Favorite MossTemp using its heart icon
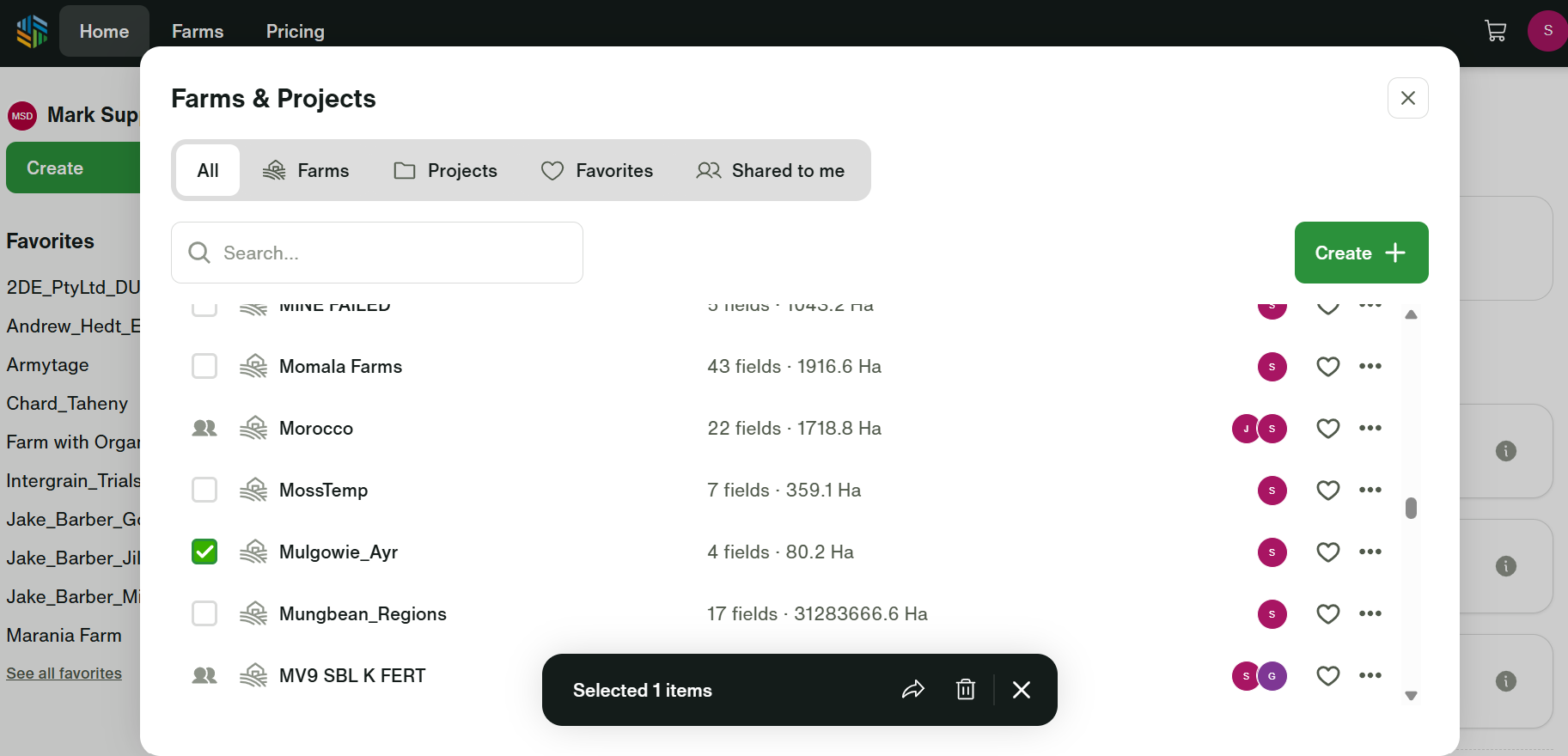Viewport: 1568px width, 756px height. click(x=1327, y=491)
